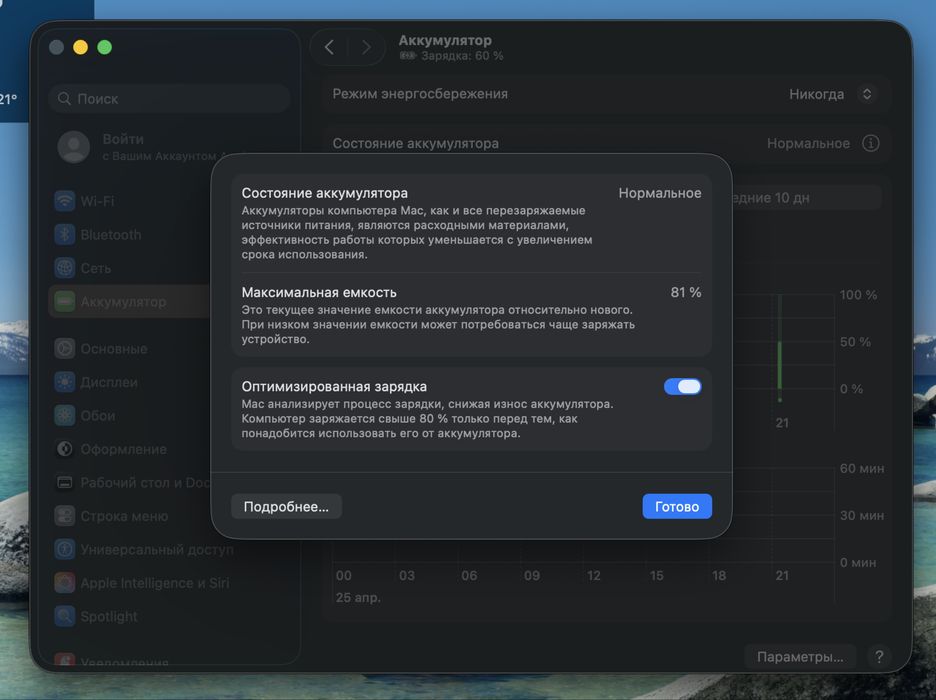
Task: Open the Подробнее… link button
Action: click(x=286, y=506)
